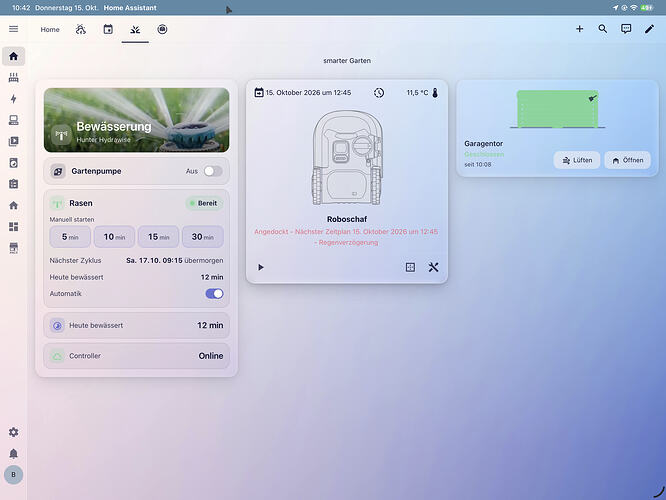The height and width of the screenshot is (500, 666).
Task: Click the location arrow in status bar
Action: tap(615, 8)
